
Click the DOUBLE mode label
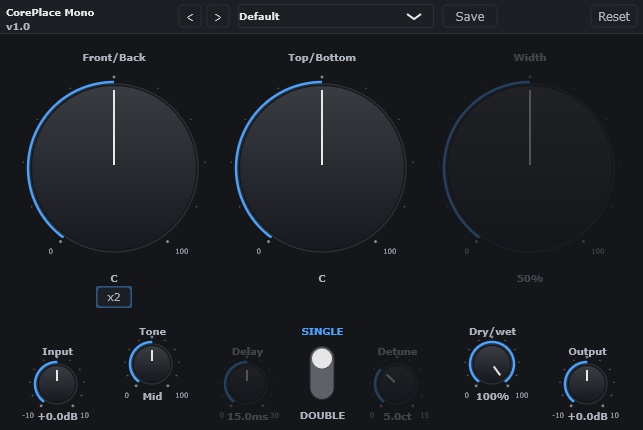(322, 416)
